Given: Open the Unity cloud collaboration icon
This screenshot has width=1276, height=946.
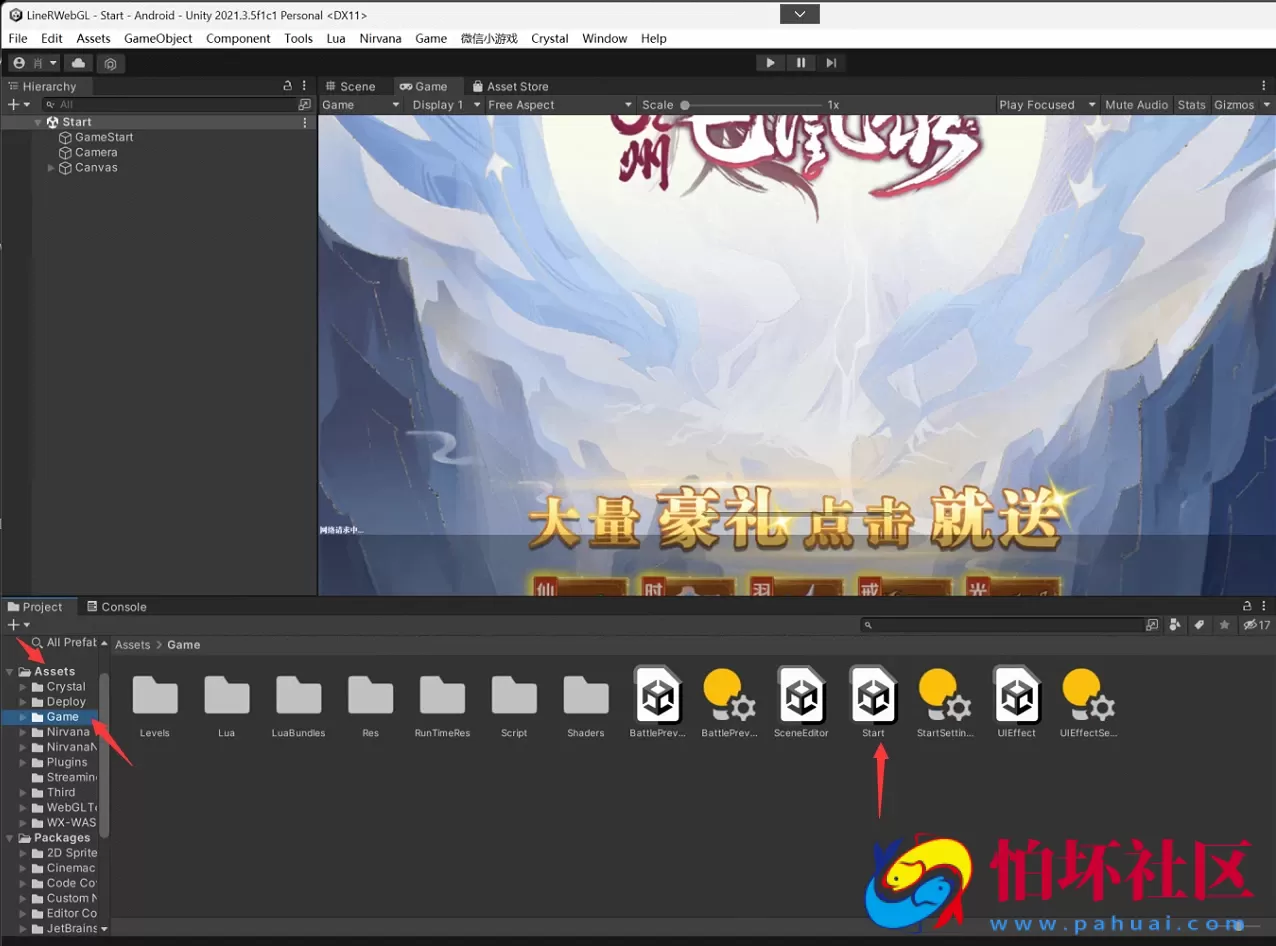Looking at the screenshot, I should [x=78, y=62].
